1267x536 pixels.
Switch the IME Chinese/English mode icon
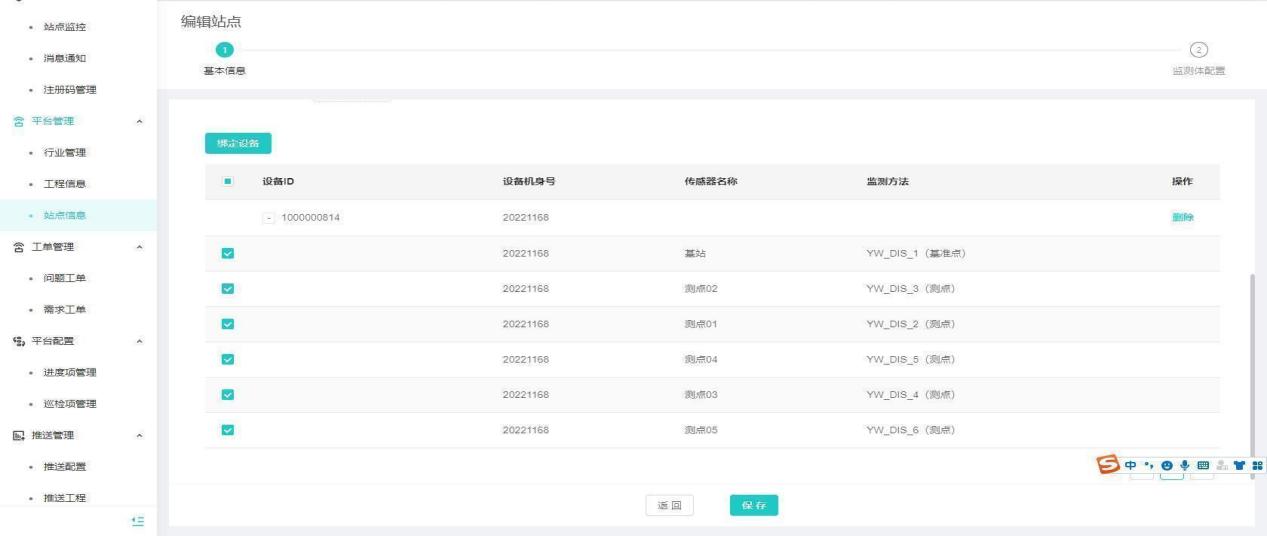1130,464
